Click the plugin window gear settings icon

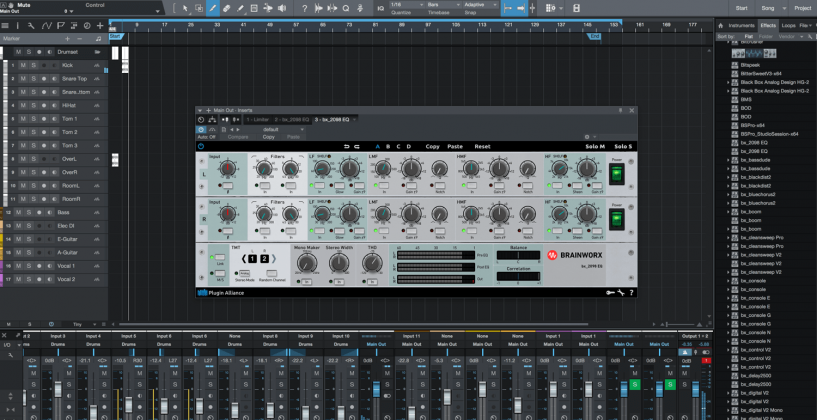click(587, 137)
